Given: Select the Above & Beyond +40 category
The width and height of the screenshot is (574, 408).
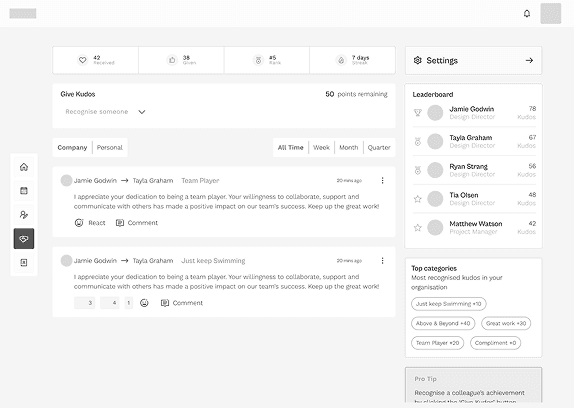Looking at the screenshot, I should (x=443, y=323).
